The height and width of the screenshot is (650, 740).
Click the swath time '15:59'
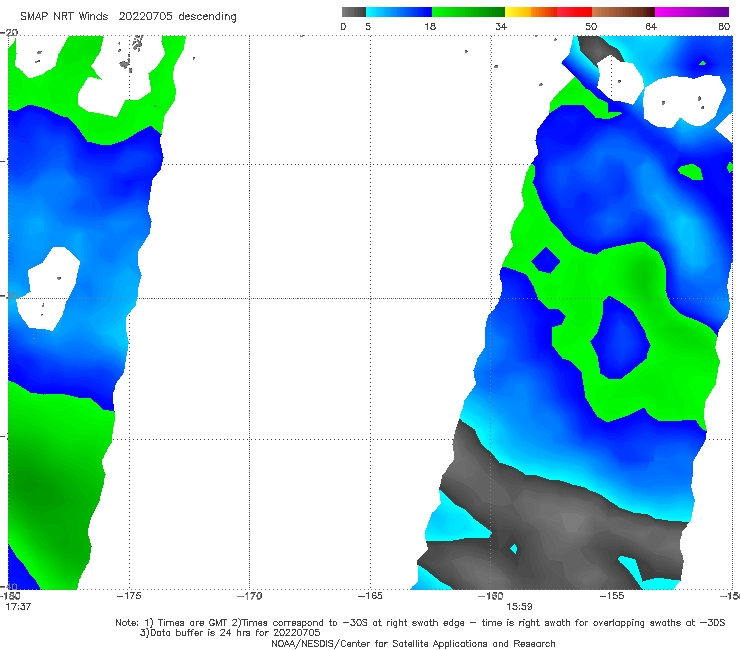(x=519, y=607)
